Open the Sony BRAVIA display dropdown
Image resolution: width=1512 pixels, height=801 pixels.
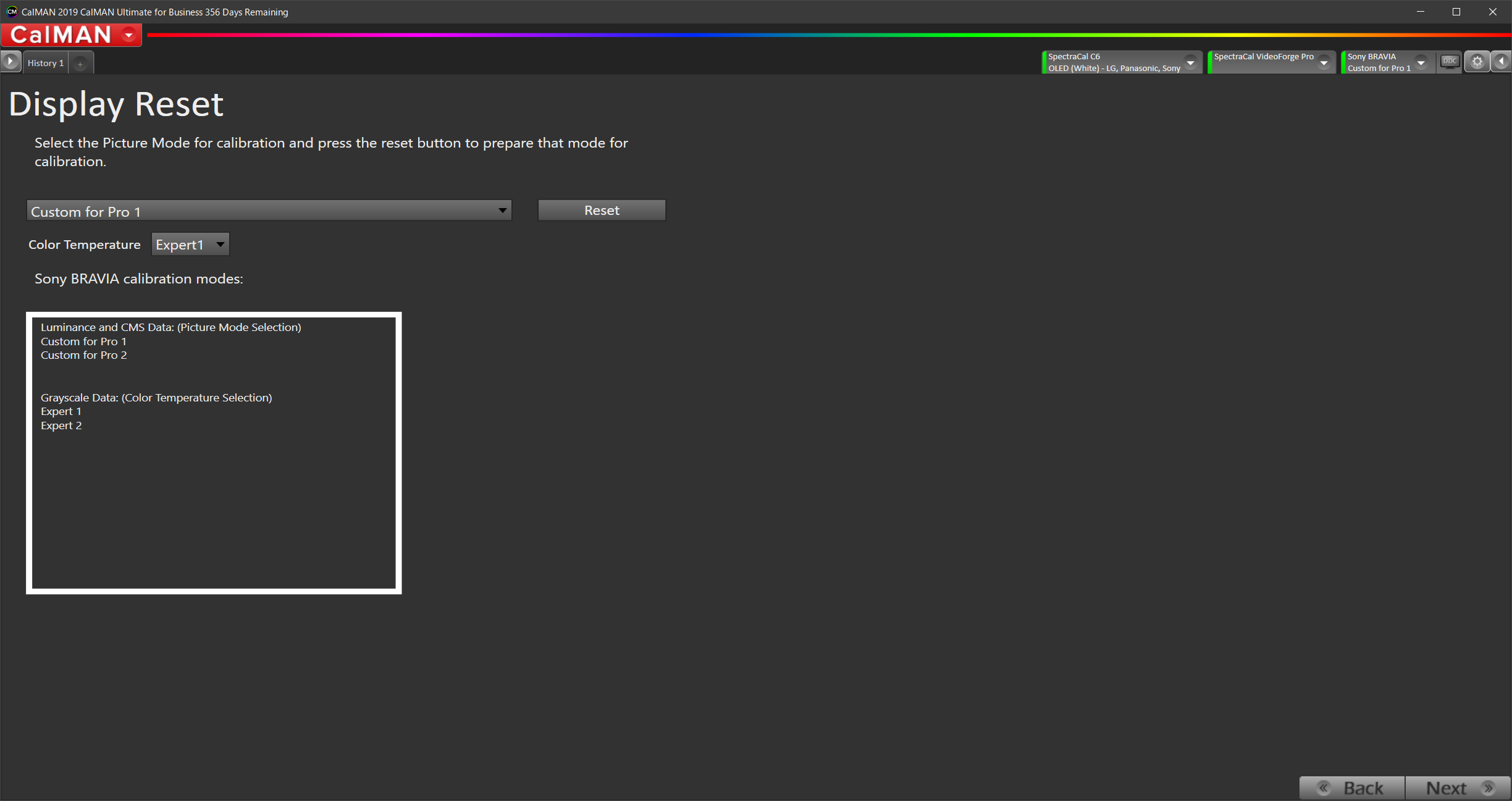pos(1421,62)
